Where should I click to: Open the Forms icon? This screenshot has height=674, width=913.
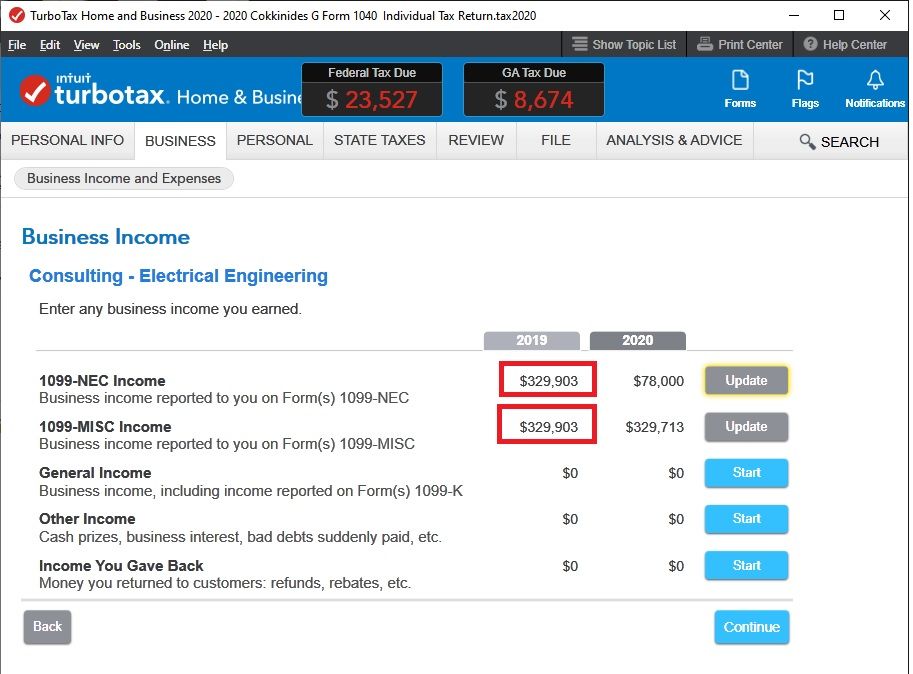(x=739, y=88)
